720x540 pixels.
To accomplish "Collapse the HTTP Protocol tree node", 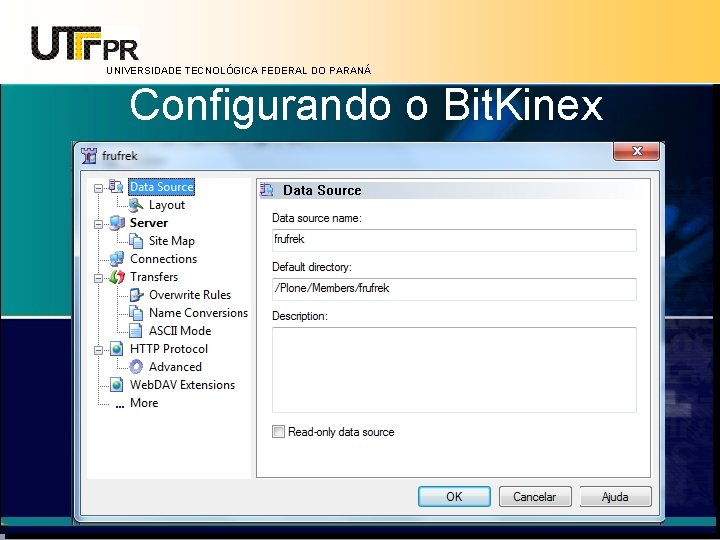I will [x=98, y=351].
